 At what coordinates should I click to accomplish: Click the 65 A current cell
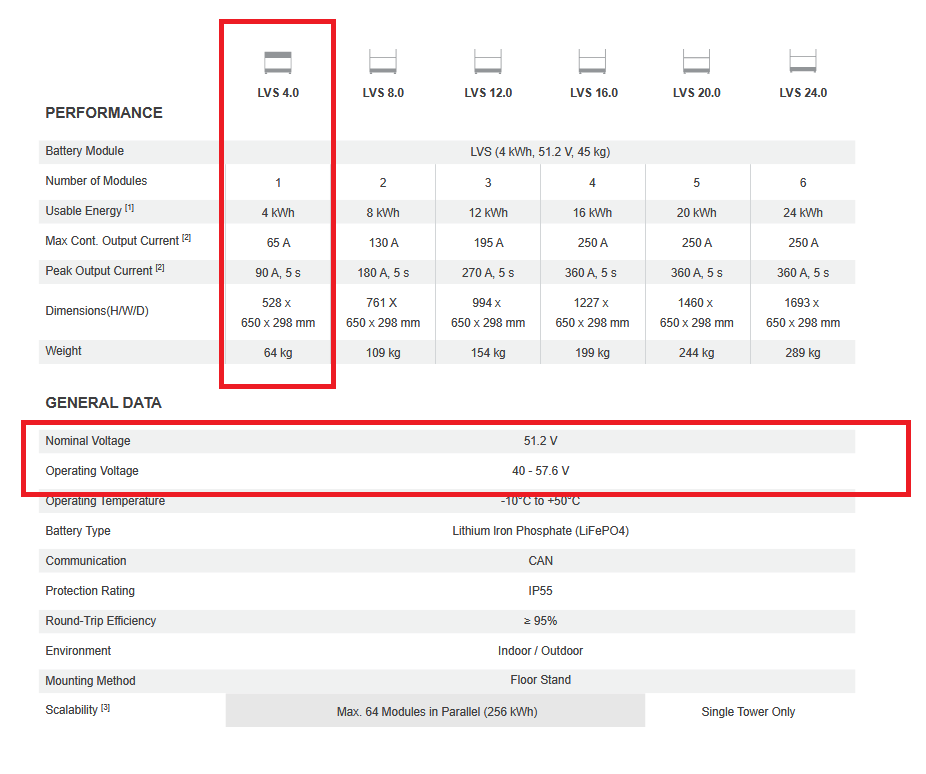pyautogui.click(x=278, y=243)
